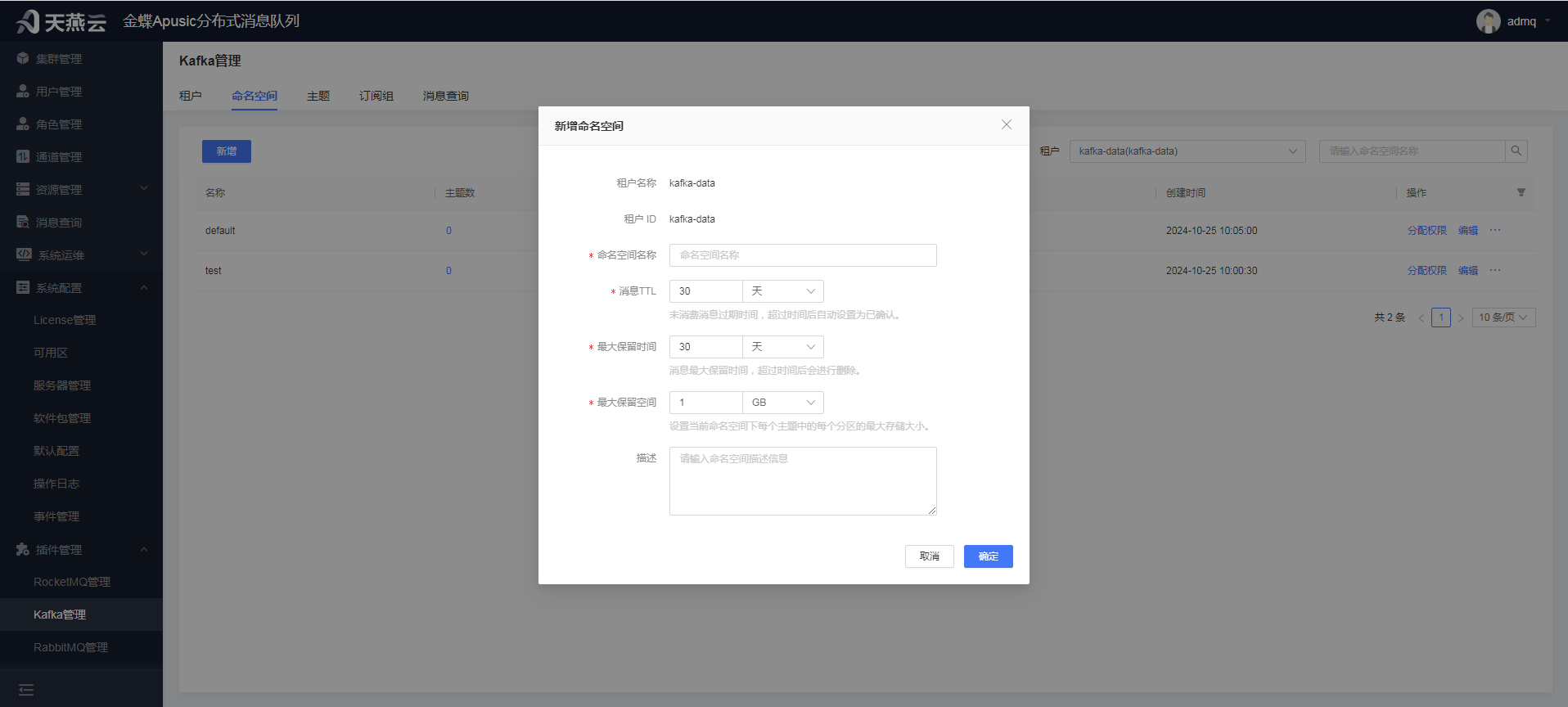Screen dimensions: 1568x707
Task: Open License管理 in sidebar
Action: (x=81, y=320)
